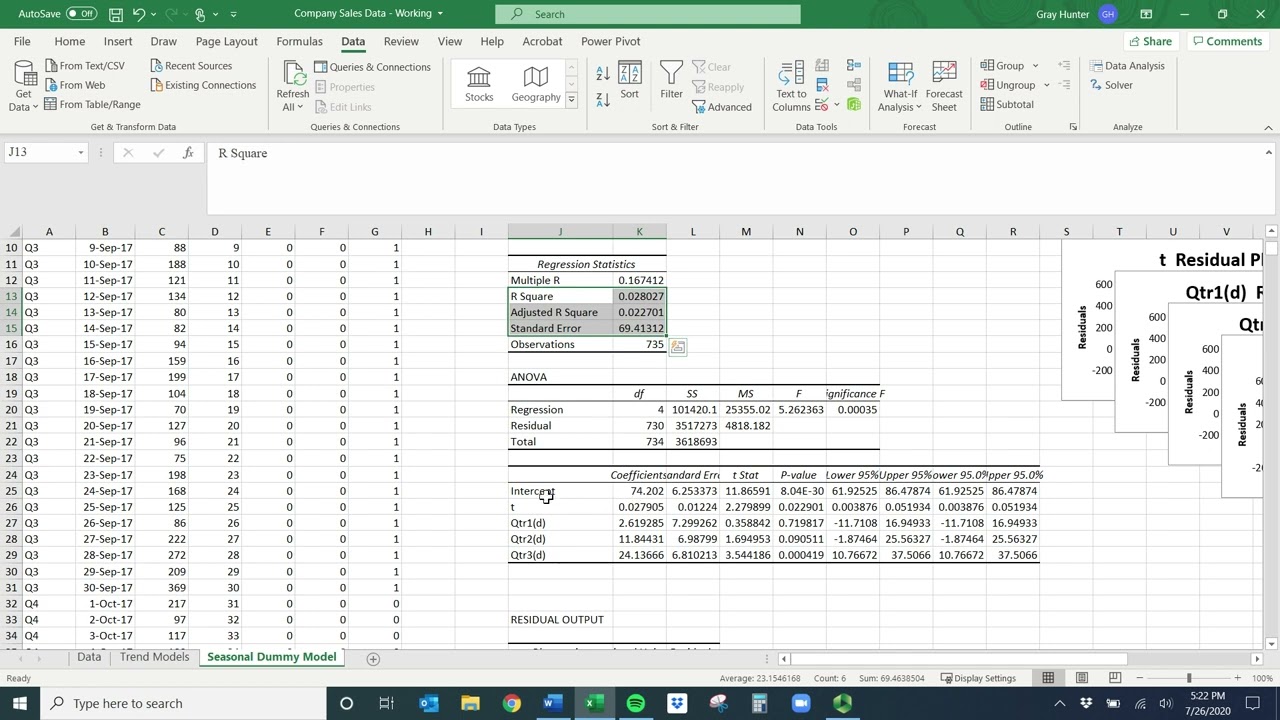The width and height of the screenshot is (1280, 720).
Task: Open the Sort dialog
Action: click(629, 81)
